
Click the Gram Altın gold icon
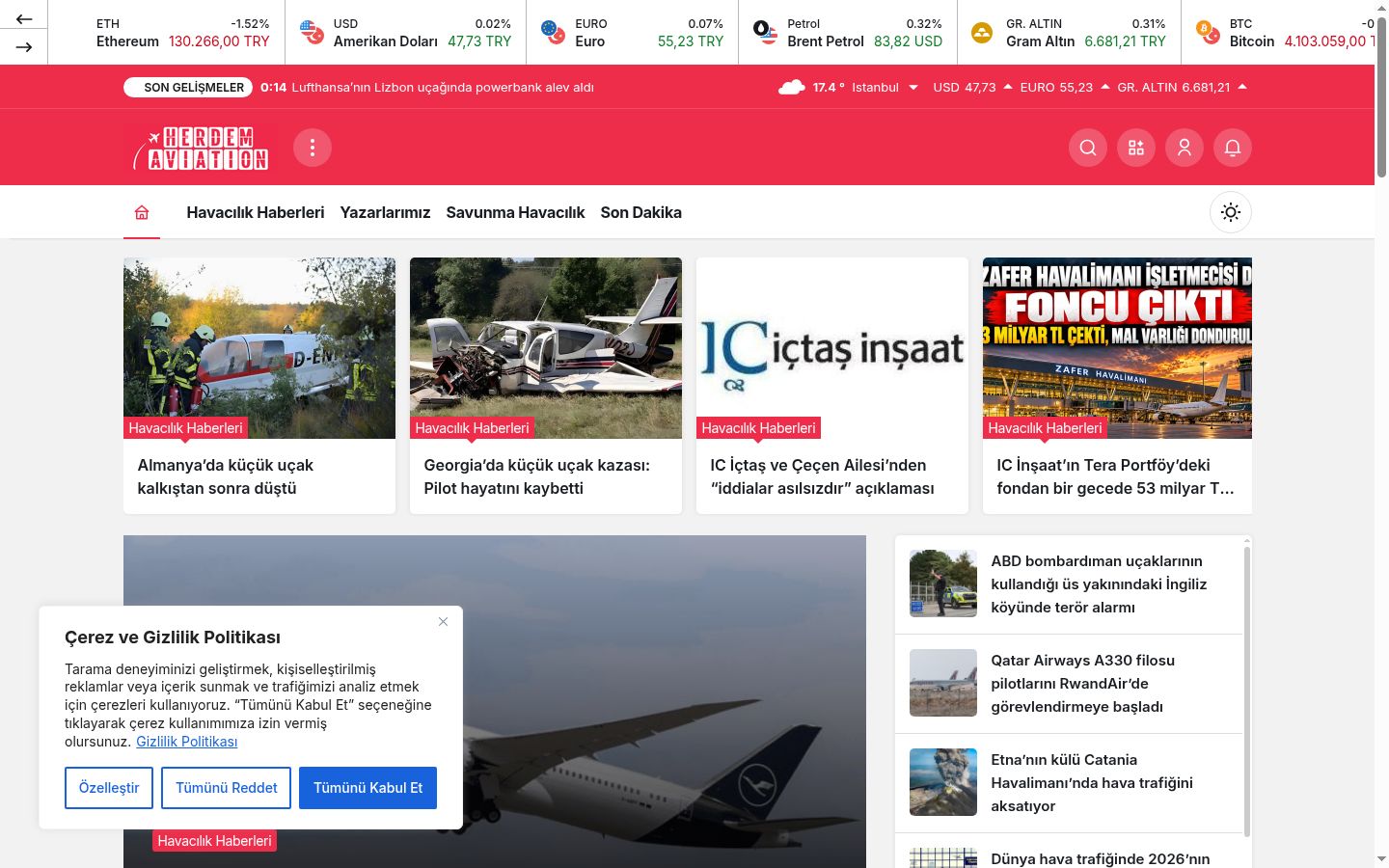(x=982, y=32)
